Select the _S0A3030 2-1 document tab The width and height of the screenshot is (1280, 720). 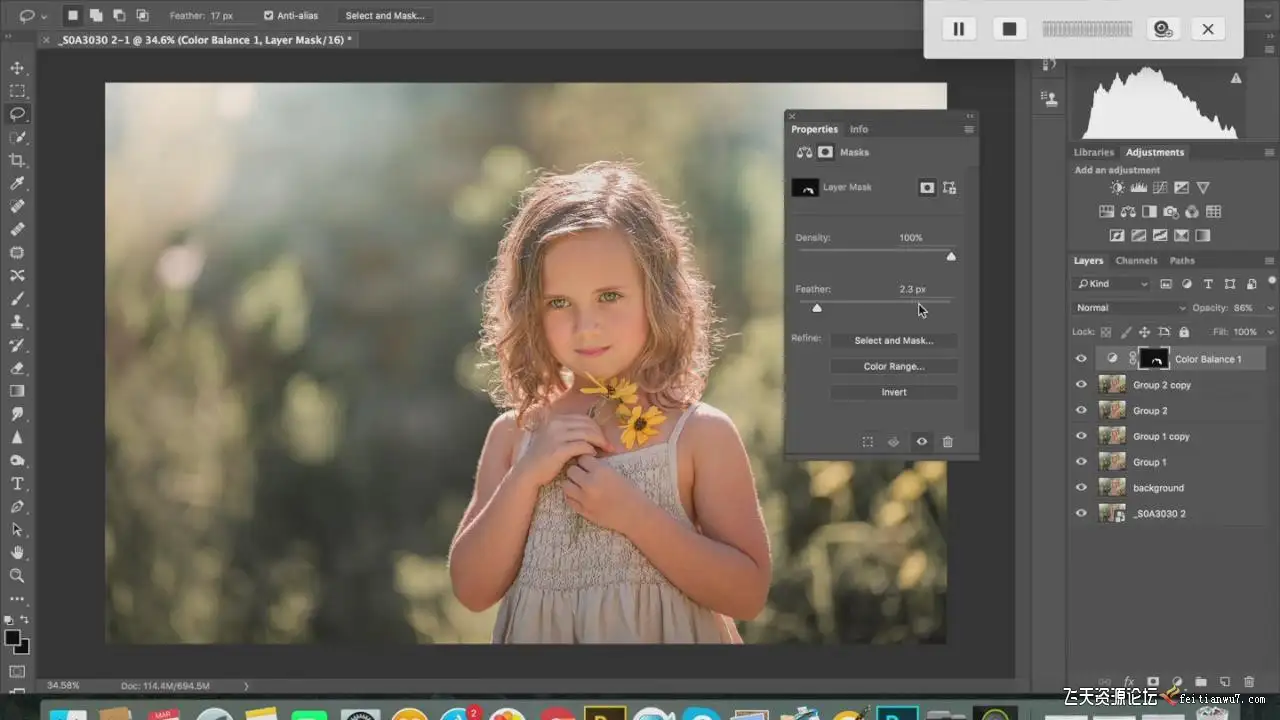205,40
